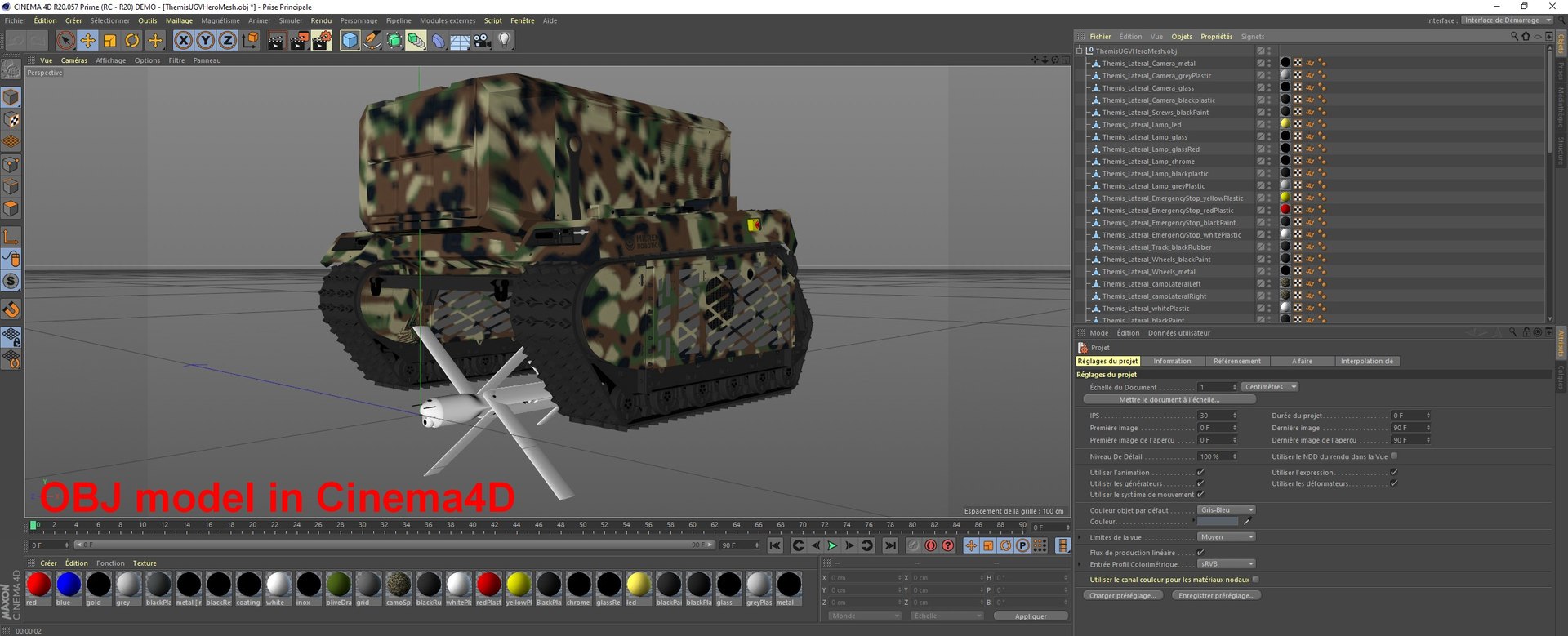
Task: Toggle Utiliser les déformateurs checkbox
Action: click(x=1394, y=483)
